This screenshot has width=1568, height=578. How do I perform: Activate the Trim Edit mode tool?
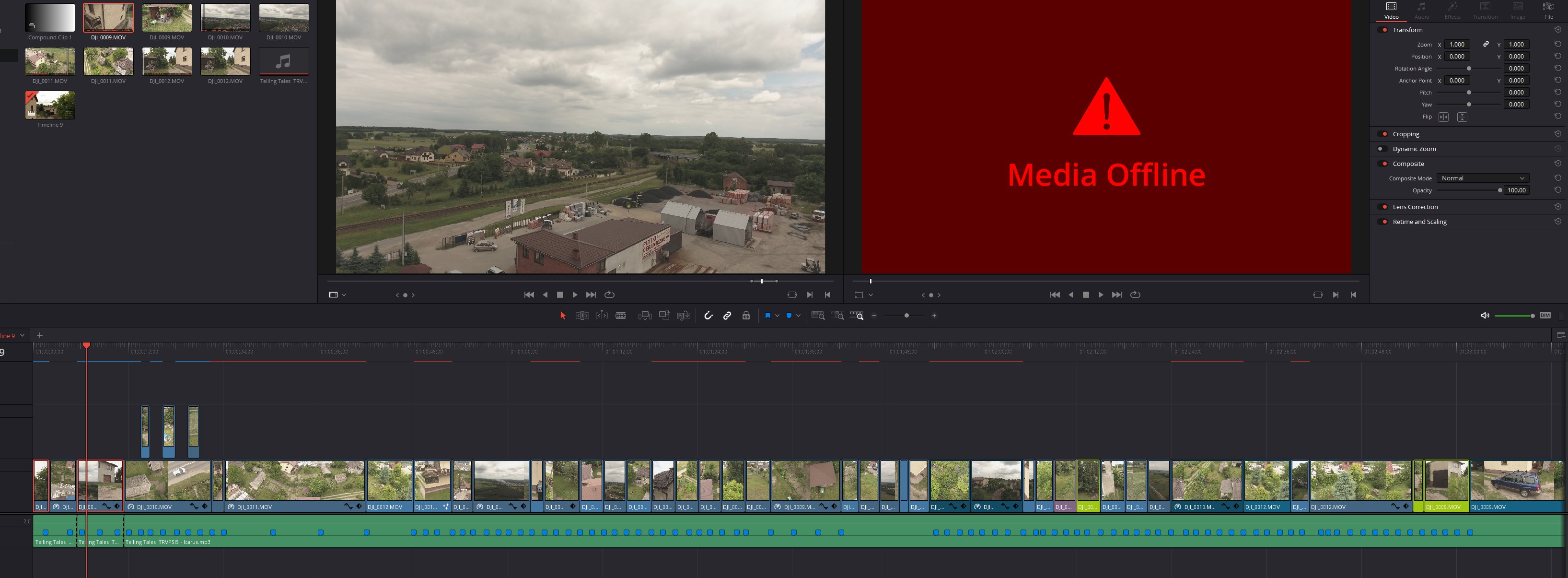click(x=582, y=316)
